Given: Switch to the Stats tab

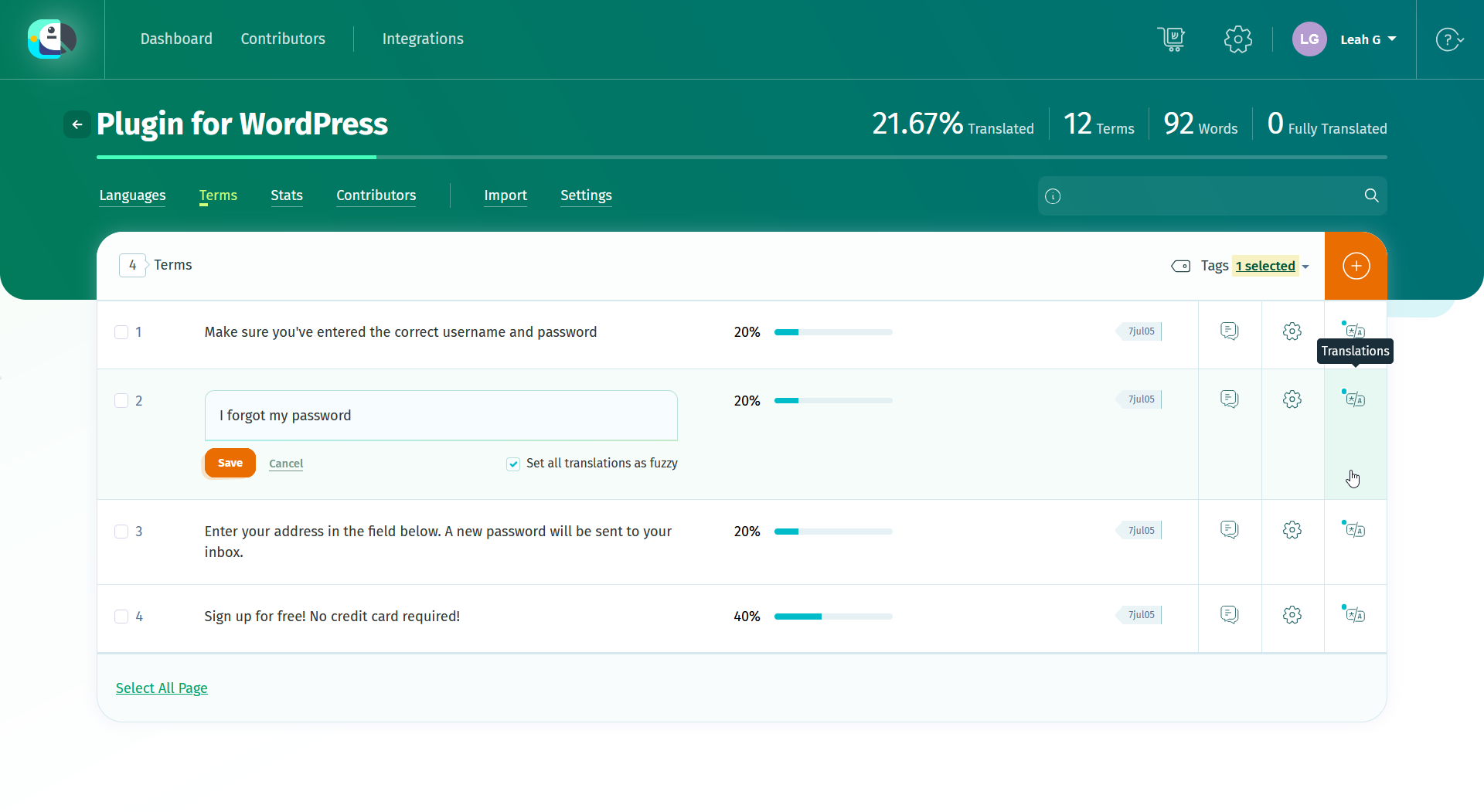Looking at the screenshot, I should tap(287, 195).
